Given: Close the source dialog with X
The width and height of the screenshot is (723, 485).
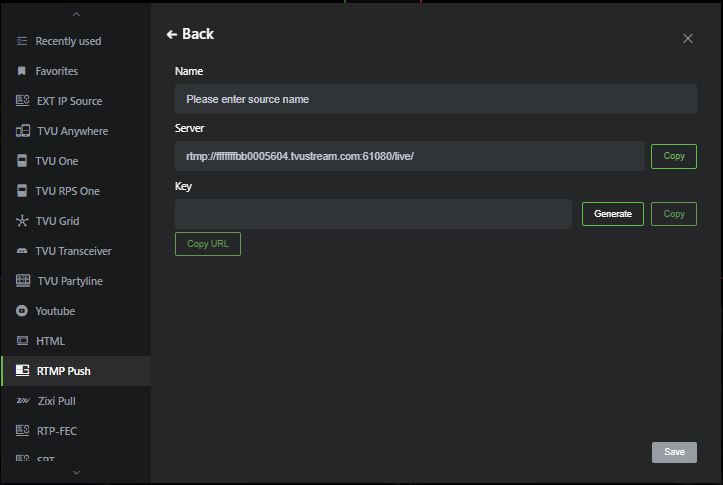Looking at the screenshot, I should pos(687,38).
